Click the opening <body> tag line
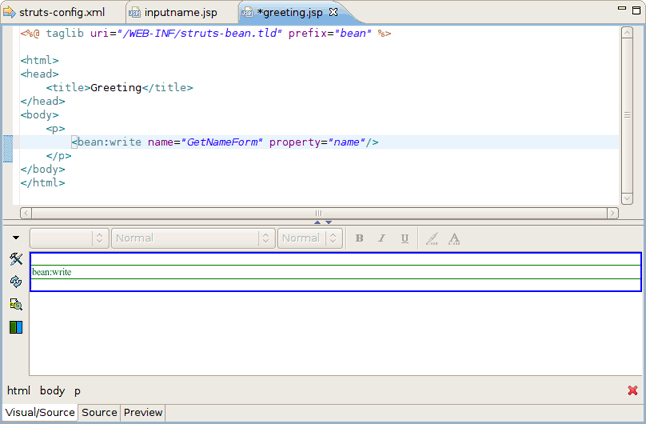This screenshot has height=424, width=646. pos(40,115)
